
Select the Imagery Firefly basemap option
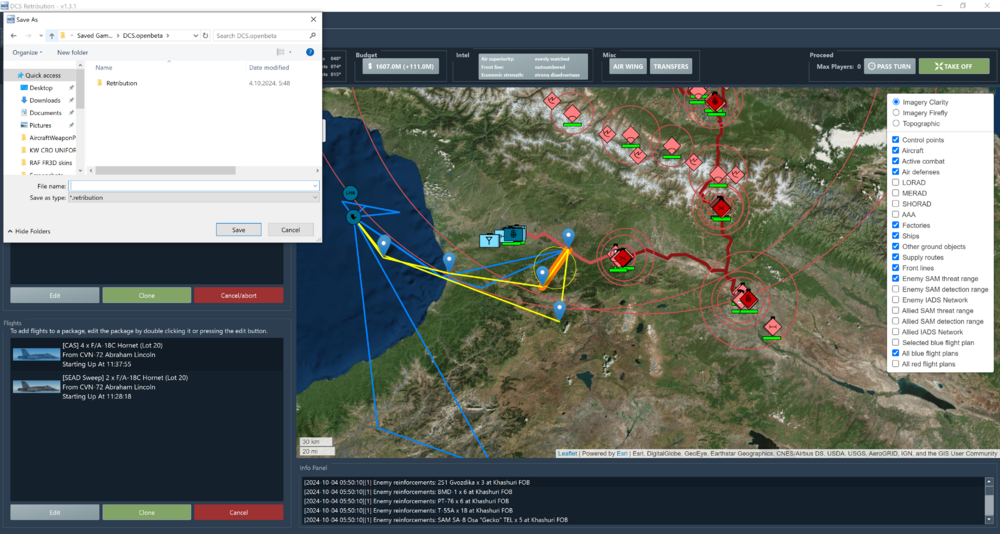[896, 113]
